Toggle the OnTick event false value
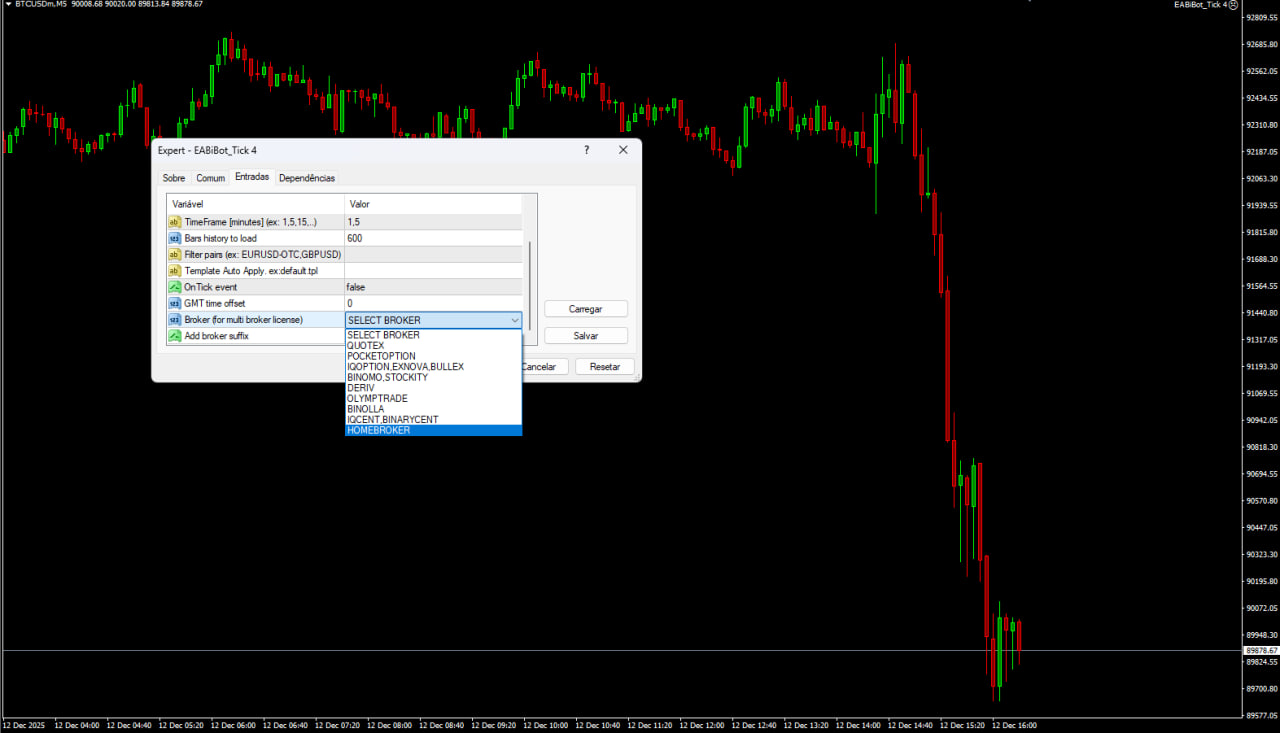 [432, 287]
